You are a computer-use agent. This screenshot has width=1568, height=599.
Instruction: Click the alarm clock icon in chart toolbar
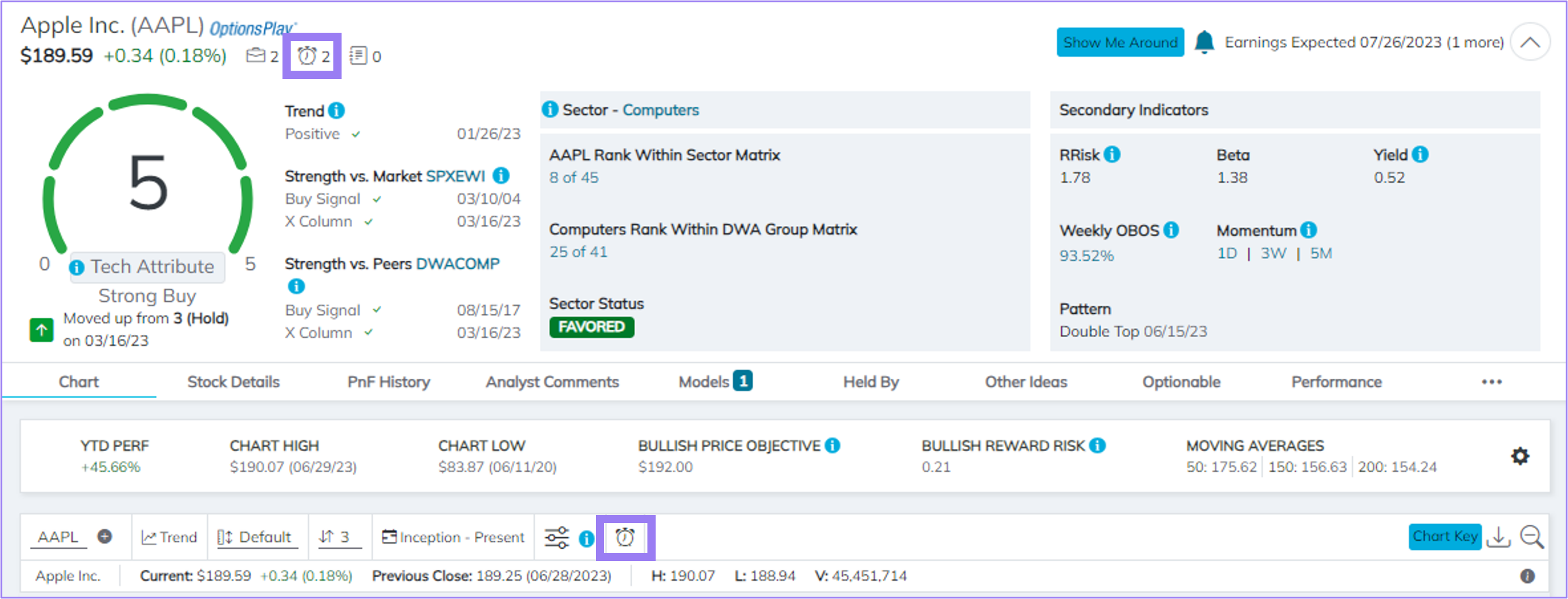(x=626, y=537)
